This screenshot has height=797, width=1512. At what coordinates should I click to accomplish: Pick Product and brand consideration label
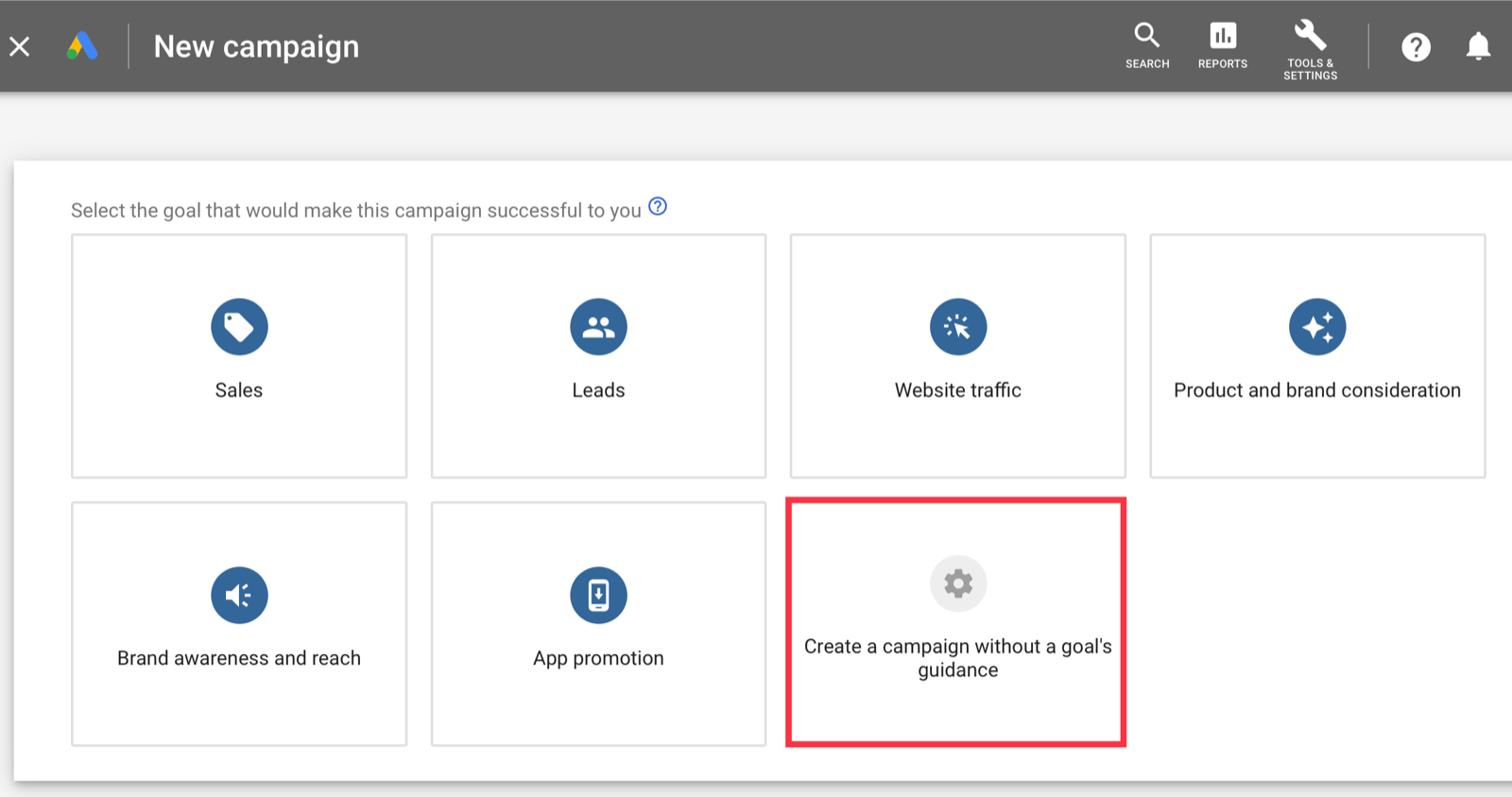(x=1317, y=390)
